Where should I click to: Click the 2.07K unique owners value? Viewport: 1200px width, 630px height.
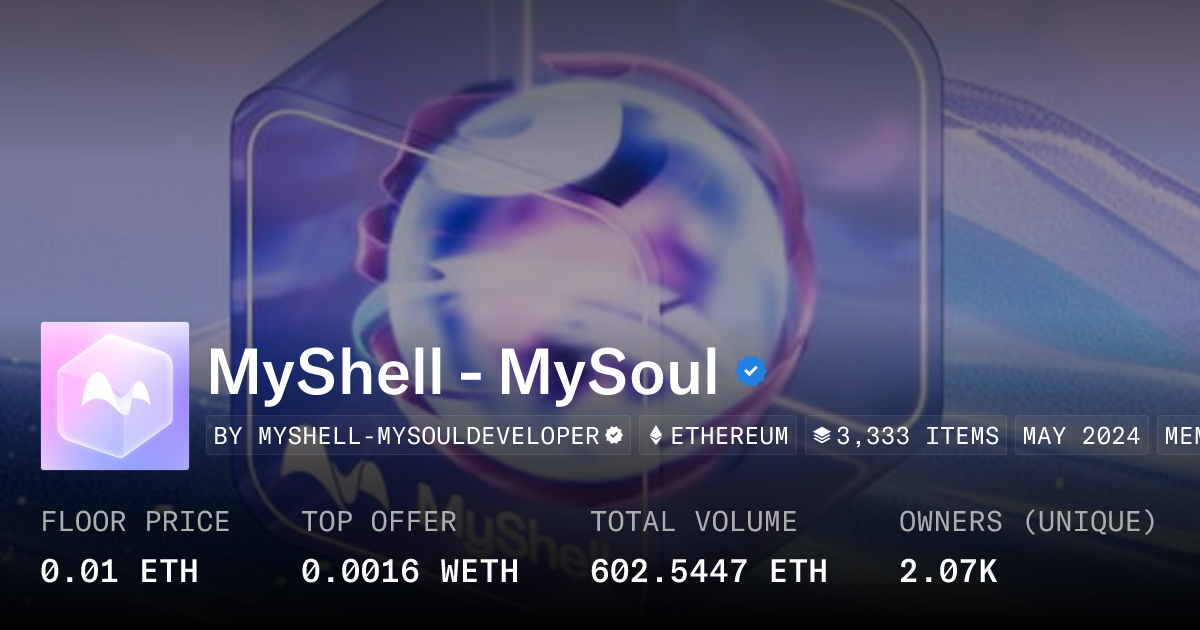point(948,571)
